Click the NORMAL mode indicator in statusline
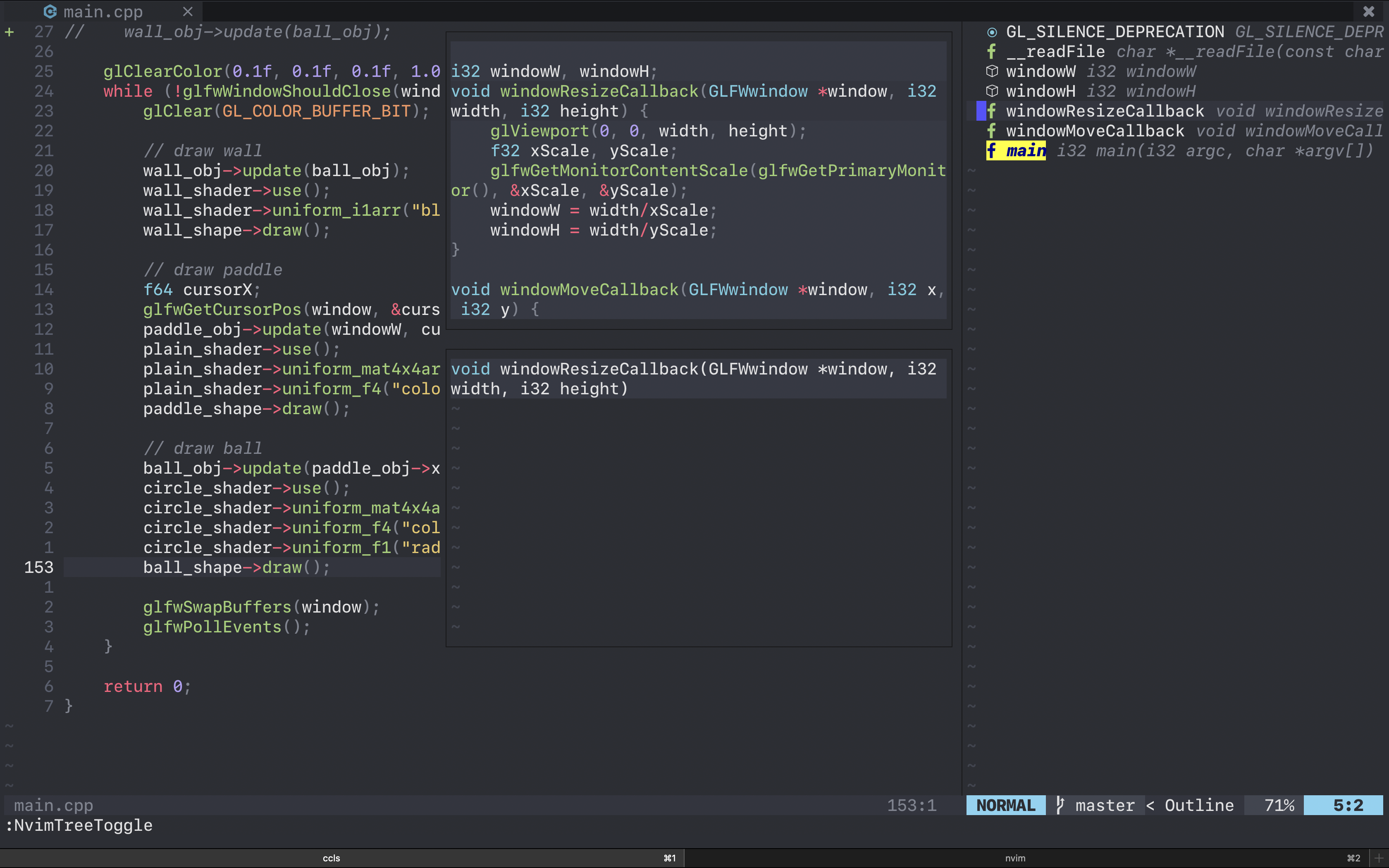The height and width of the screenshot is (868, 1389). (x=1006, y=806)
